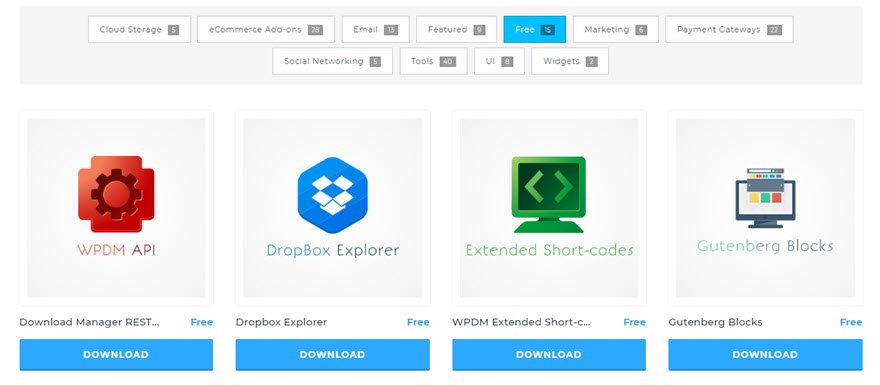Click the count badge 22 on Payment Gateways

pos(774,30)
